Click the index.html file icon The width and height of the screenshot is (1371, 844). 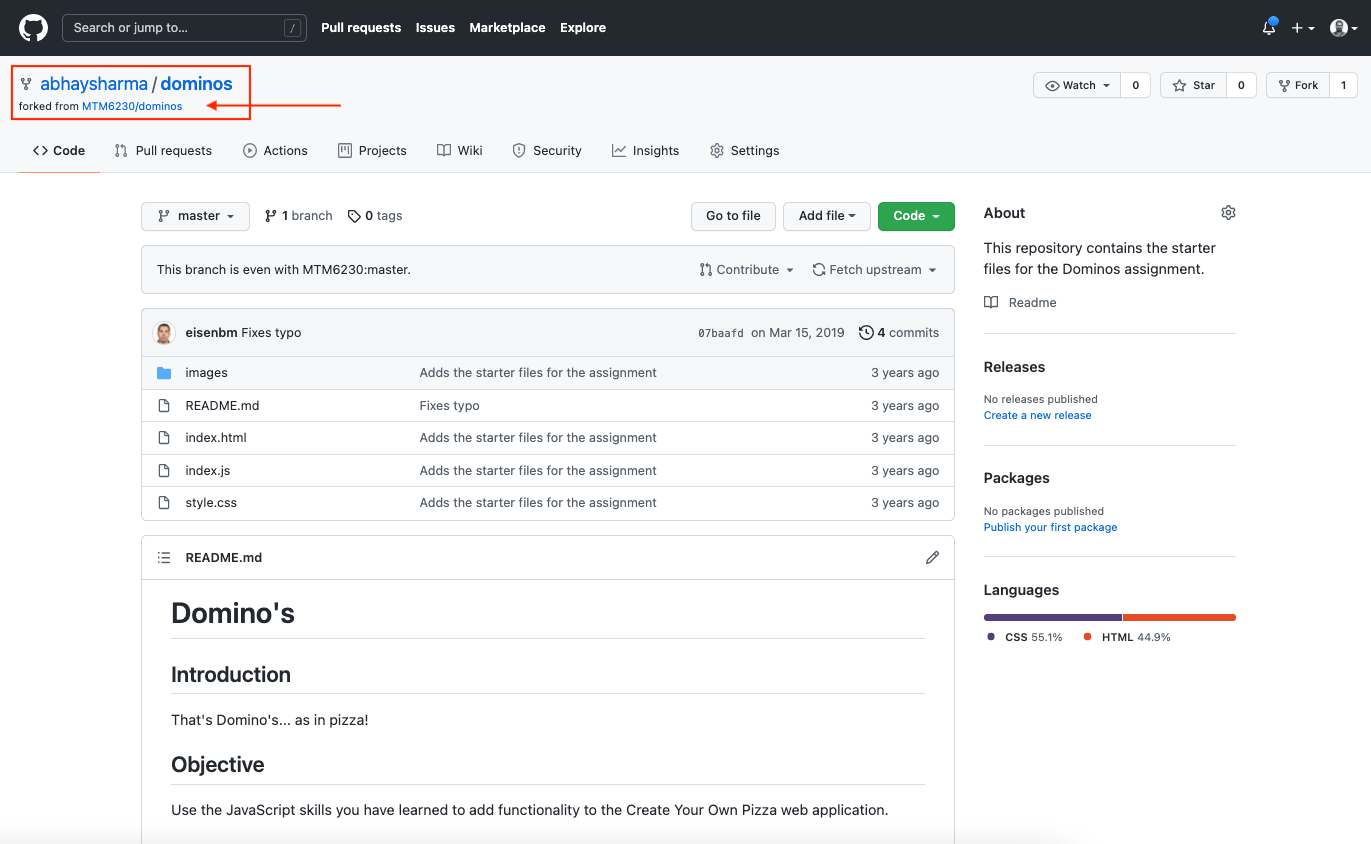[x=164, y=438]
